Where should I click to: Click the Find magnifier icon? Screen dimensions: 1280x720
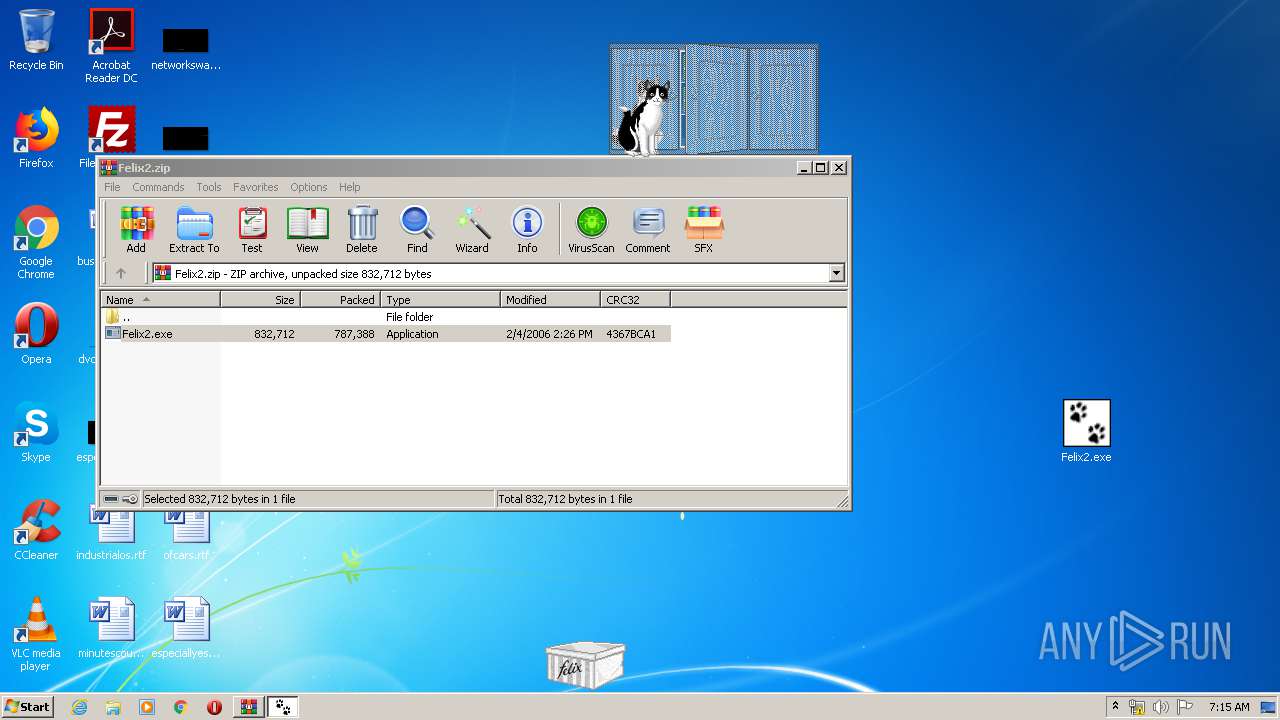(x=417, y=229)
